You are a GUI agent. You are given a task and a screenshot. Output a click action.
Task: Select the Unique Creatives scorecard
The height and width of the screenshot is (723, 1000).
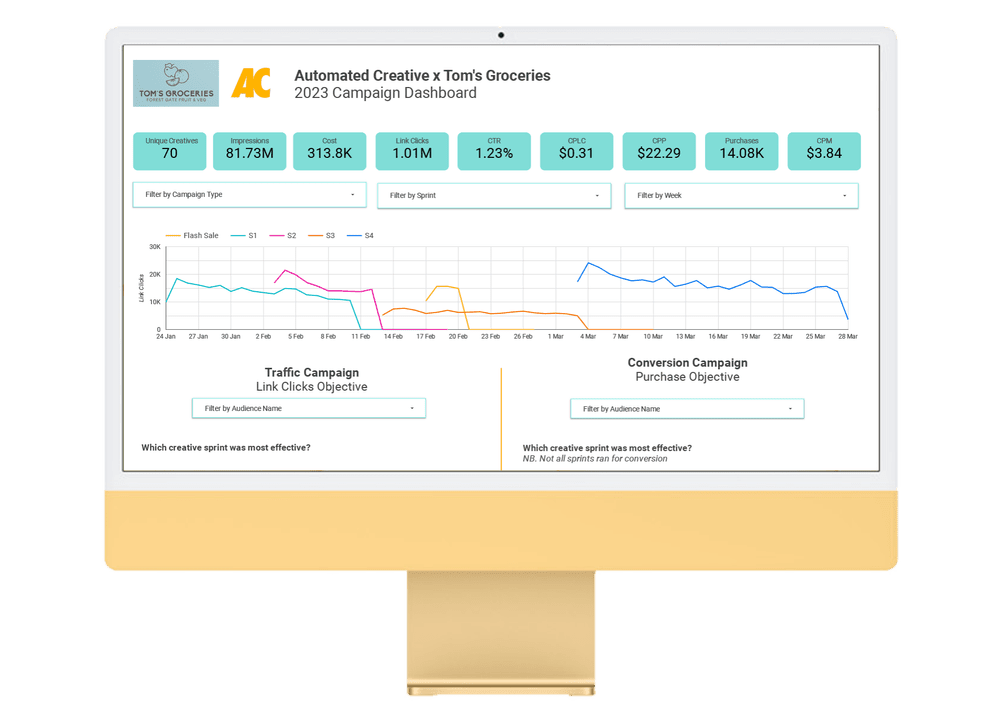[x=170, y=149]
